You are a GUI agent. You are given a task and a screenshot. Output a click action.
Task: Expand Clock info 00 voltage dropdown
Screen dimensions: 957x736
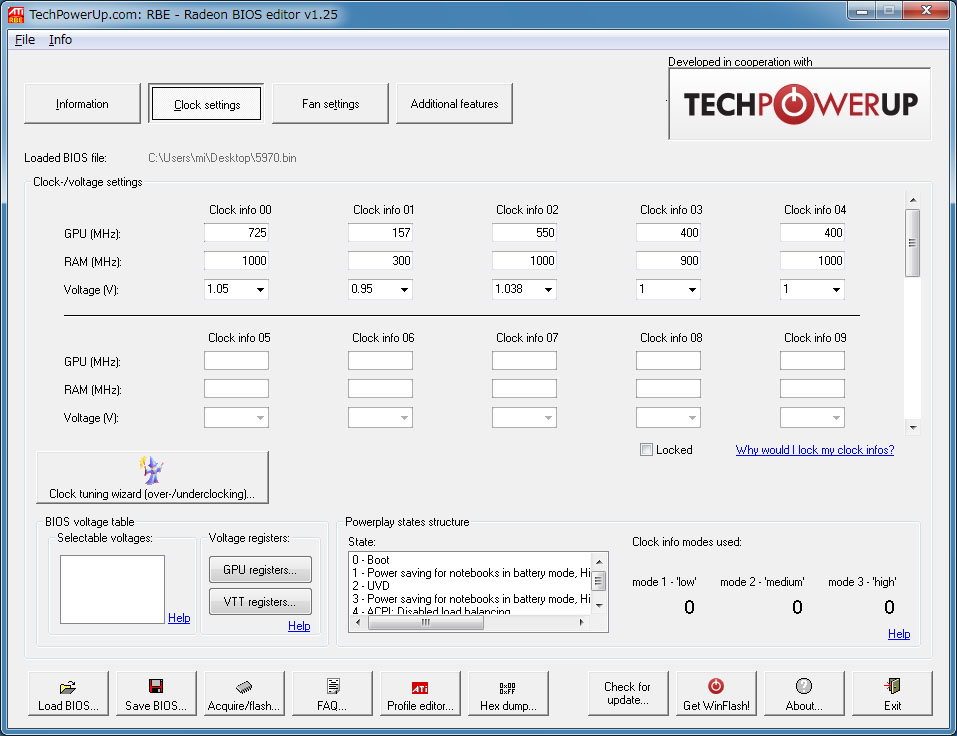click(260, 290)
